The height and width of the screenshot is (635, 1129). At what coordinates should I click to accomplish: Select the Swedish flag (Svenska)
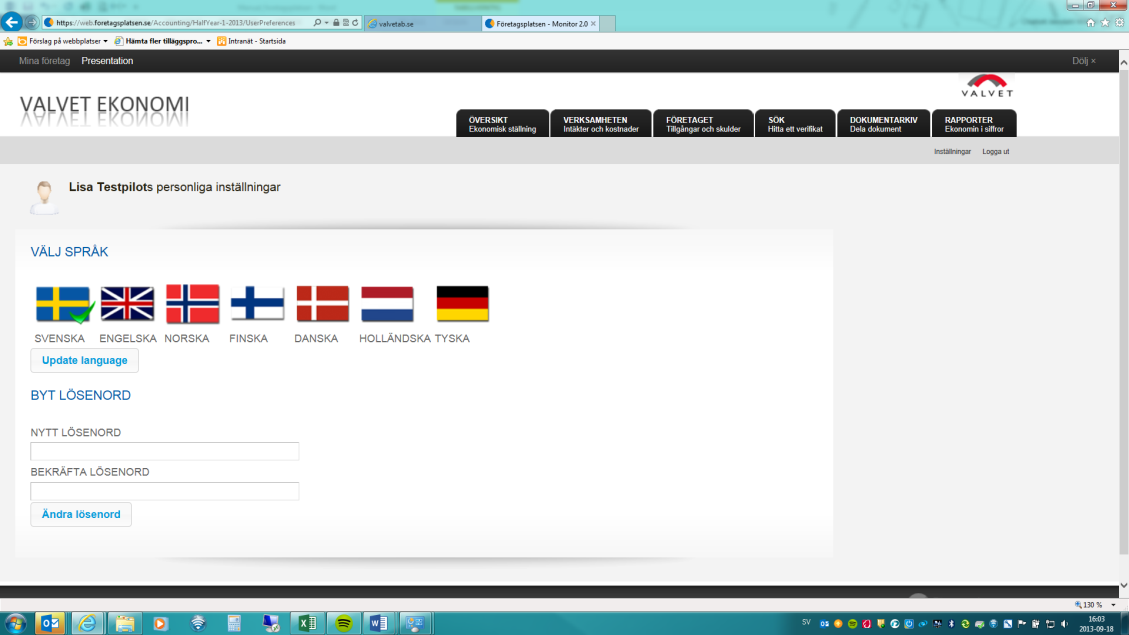coord(63,304)
